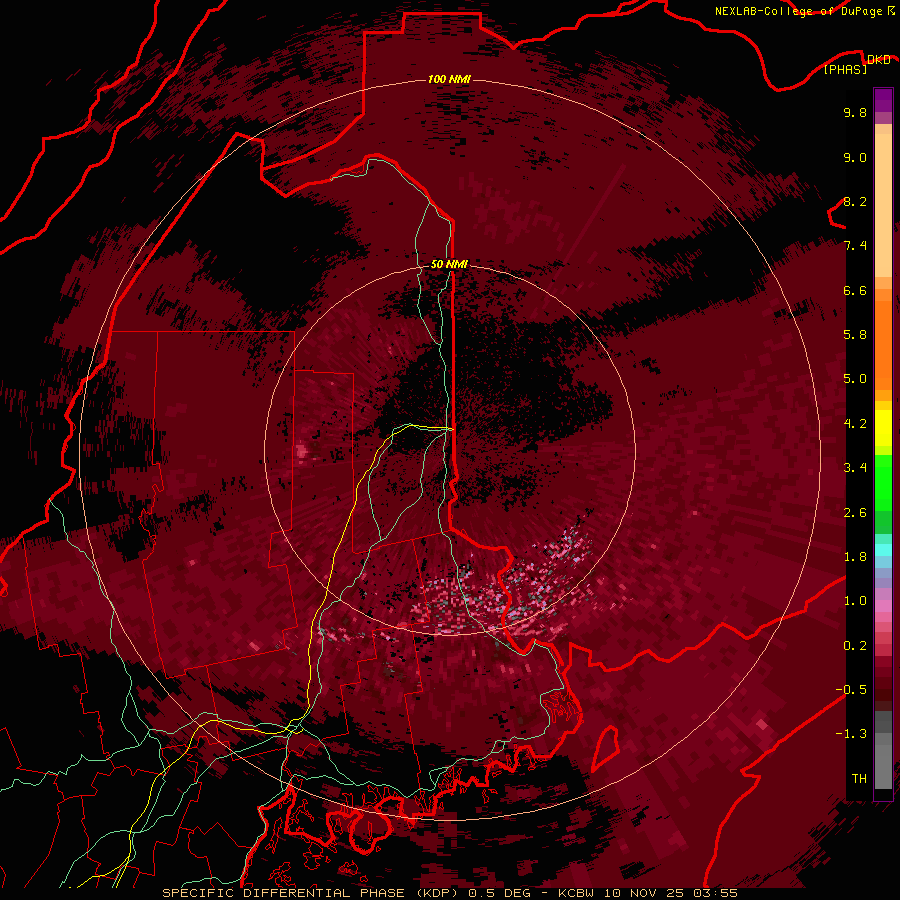Click the 5.0 scale value
900x900 pixels.
click(x=855, y=379)
